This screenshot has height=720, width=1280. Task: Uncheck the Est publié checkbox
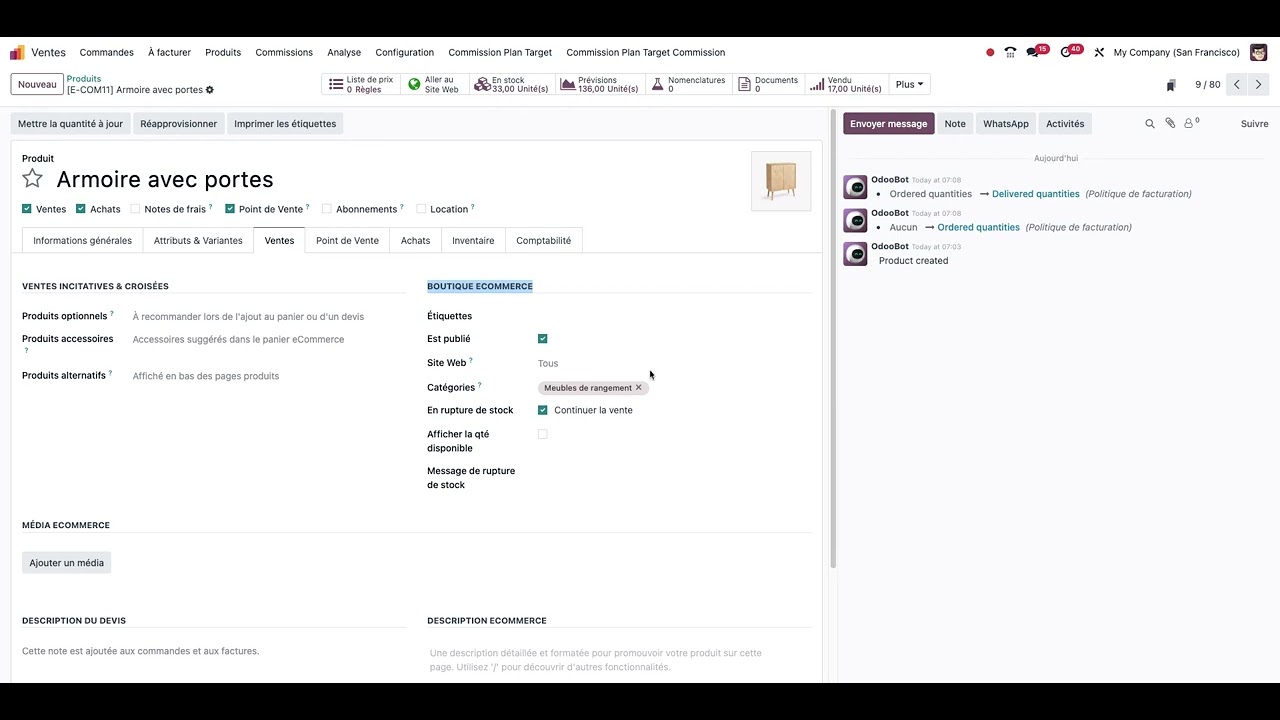[x=543, y=339]
